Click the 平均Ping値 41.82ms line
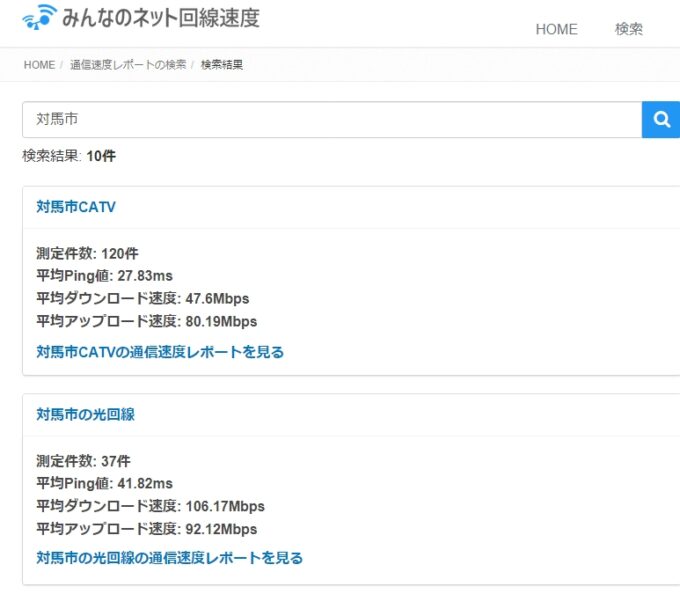The height and width of the screenshot is (594, 680). click(104, 483)
